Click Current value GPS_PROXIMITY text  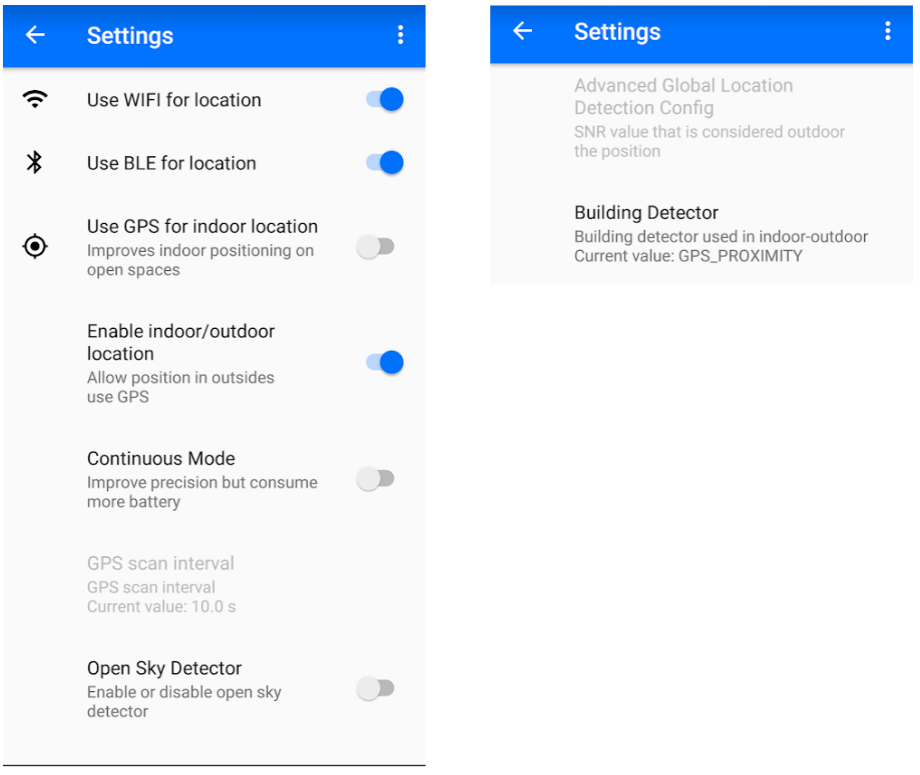688,256
